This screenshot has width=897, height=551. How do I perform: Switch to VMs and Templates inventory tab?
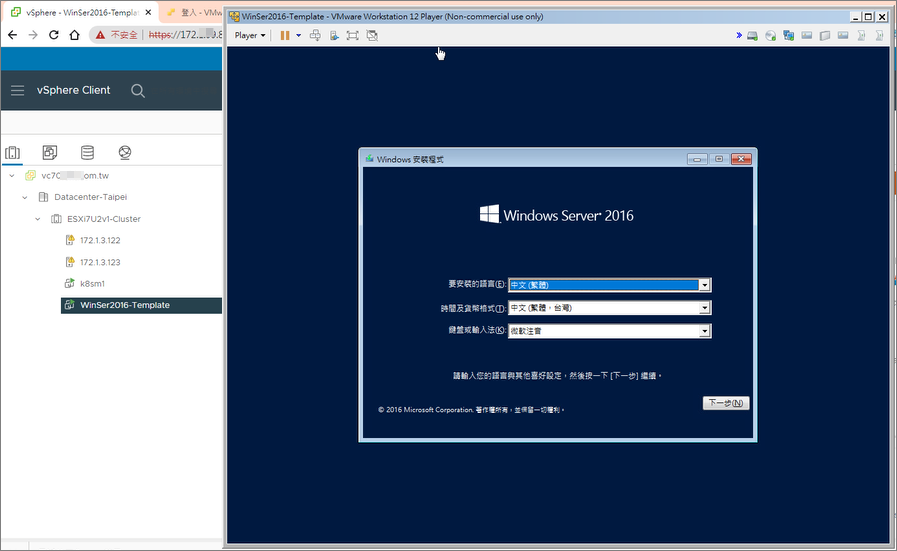tap(50, 152)
